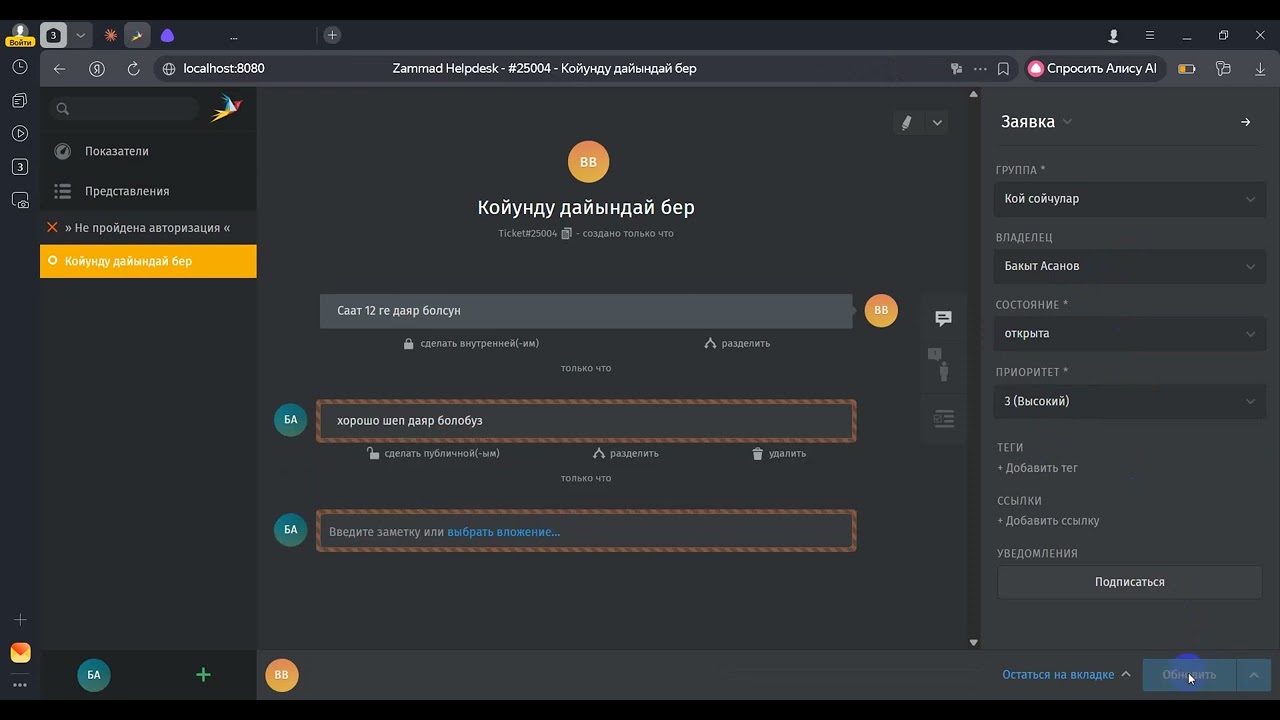The height and width of the screenshot is (720, 1280).
Task: Open Представления in the left menu
Action: point(148,191)
